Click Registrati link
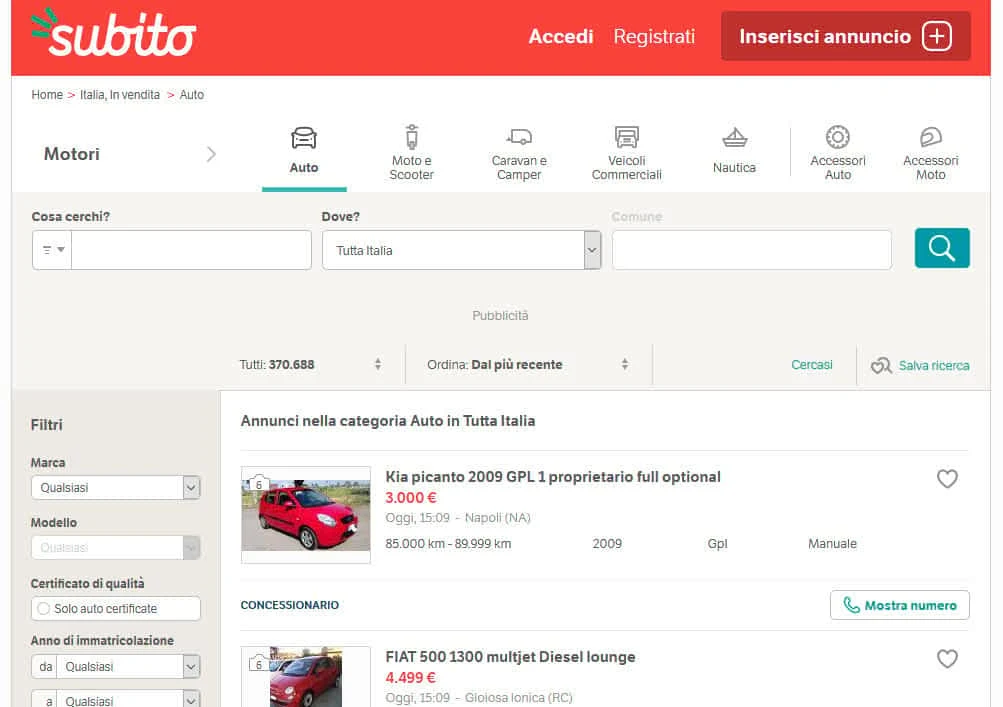The height and width of the screenshot is (707, 1003). pyautogui.click(x=654, y=36)
